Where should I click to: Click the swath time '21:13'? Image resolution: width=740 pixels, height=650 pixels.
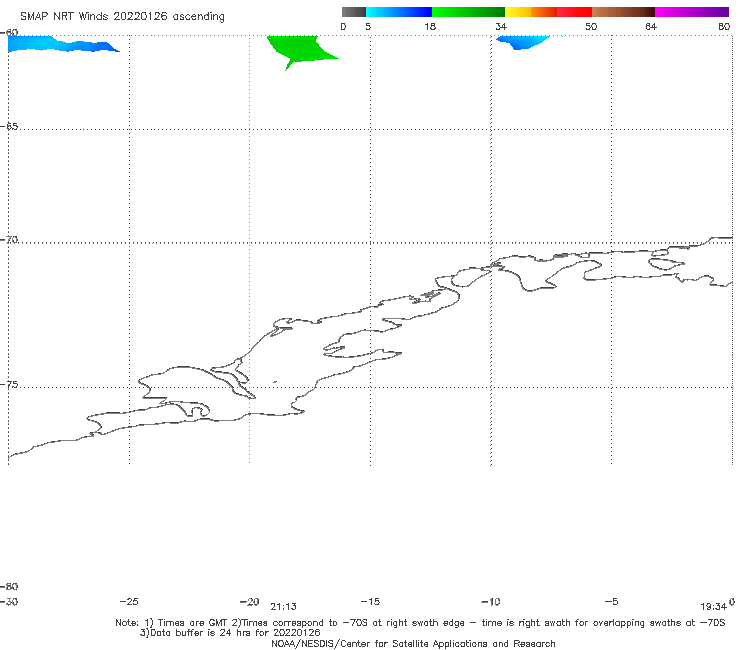click(x=284, y=607)
